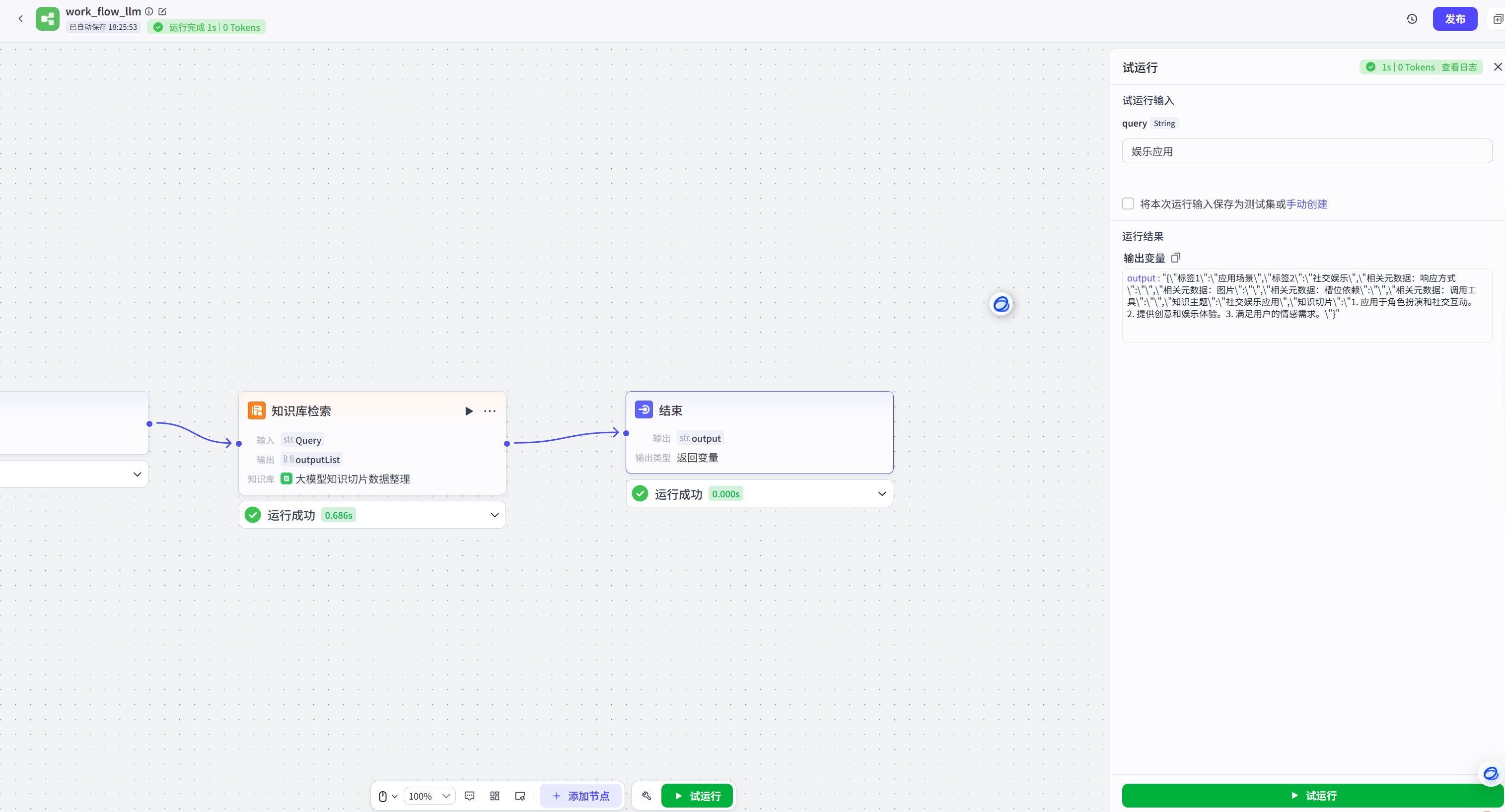Click green 试运行 button in right panel
This screenshot has width=1505, height=812.
[1312, 795]
